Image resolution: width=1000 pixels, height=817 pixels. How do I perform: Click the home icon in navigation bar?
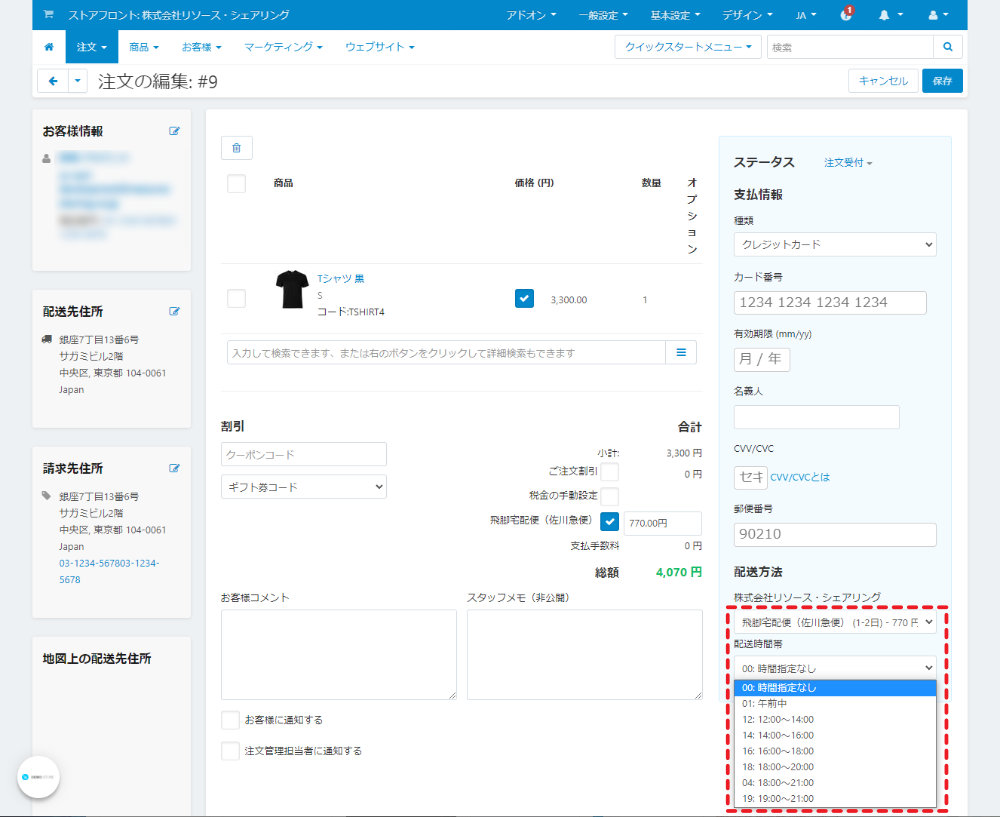pyautogui.click(x=49, y=47)
